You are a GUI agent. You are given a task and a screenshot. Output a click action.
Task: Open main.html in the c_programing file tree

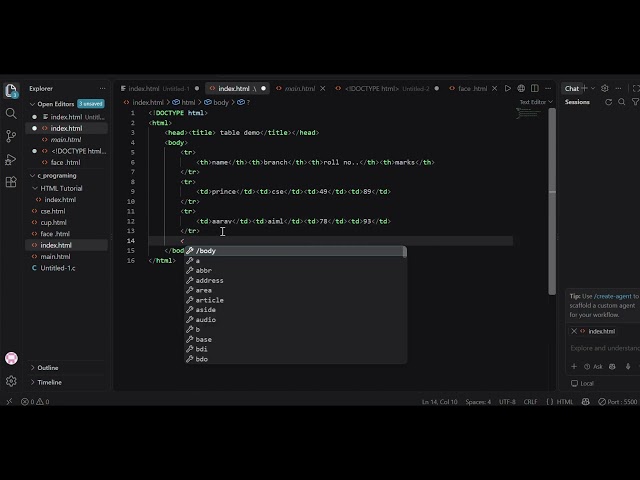pyautogui.click(x=67, y=256)
